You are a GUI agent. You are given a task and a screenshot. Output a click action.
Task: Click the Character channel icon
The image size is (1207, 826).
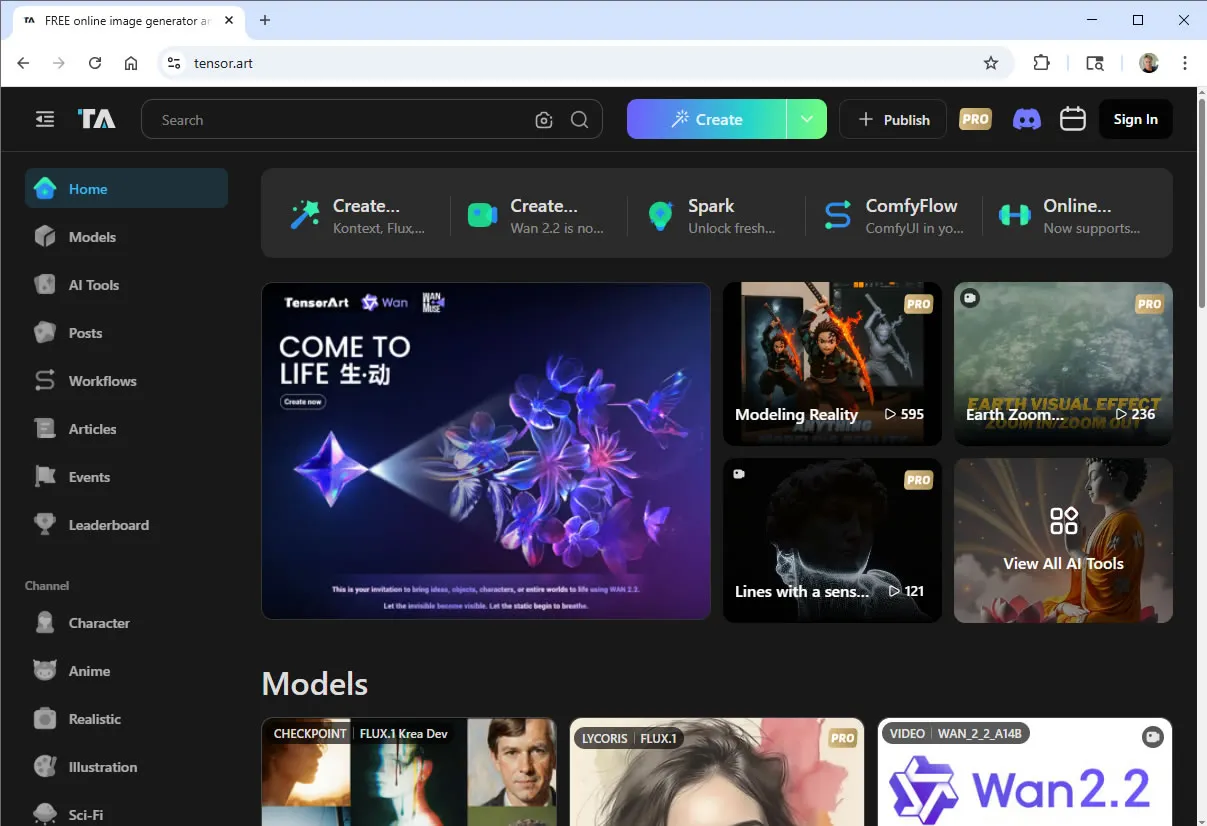(45, 623)
